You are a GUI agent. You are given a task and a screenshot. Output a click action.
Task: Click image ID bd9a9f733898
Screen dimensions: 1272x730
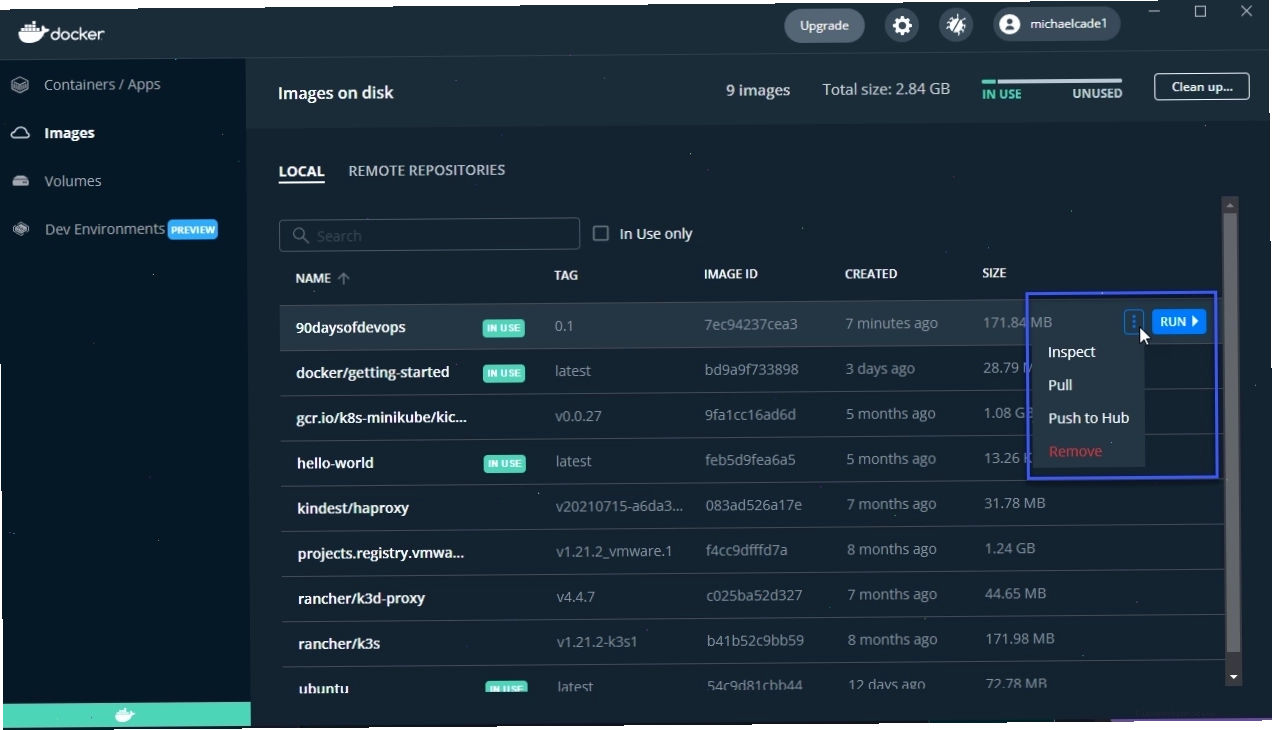752,369
